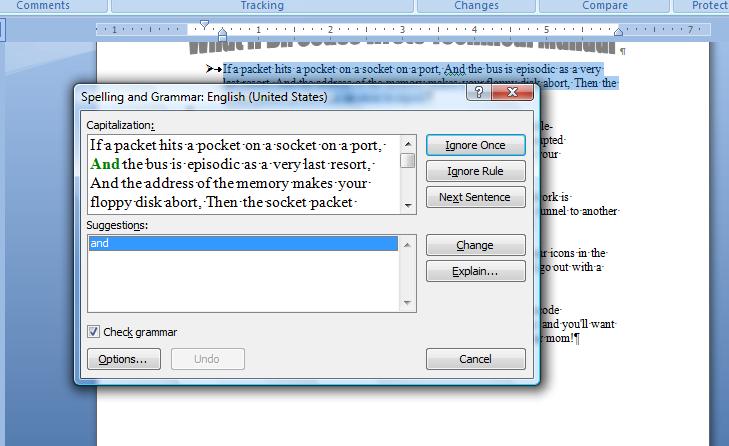Click the hanging indent ruler marker

[222, 33]
